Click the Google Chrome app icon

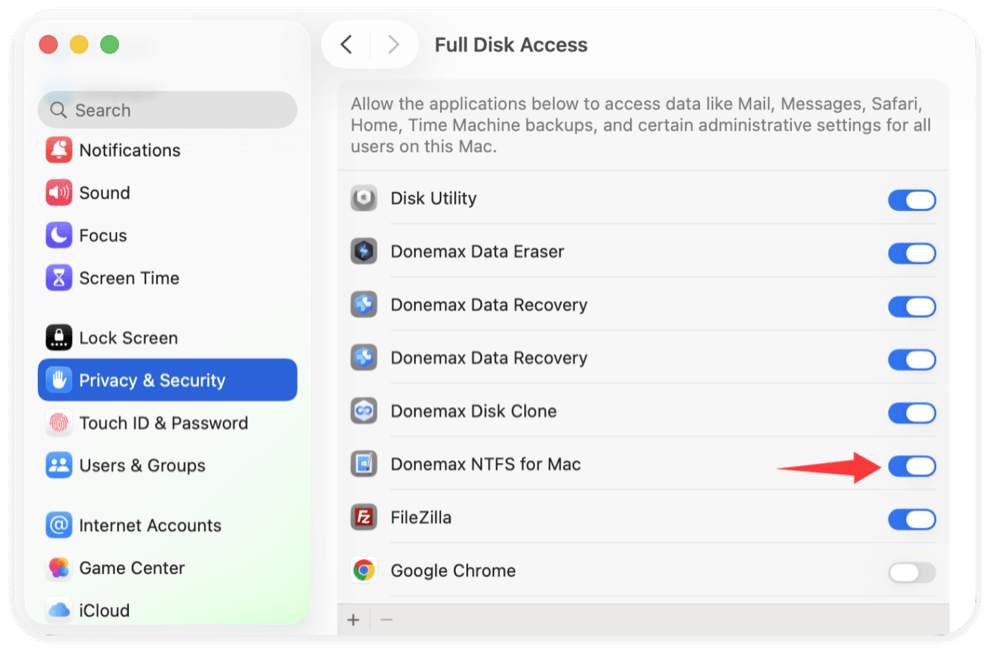pos(363,571)
